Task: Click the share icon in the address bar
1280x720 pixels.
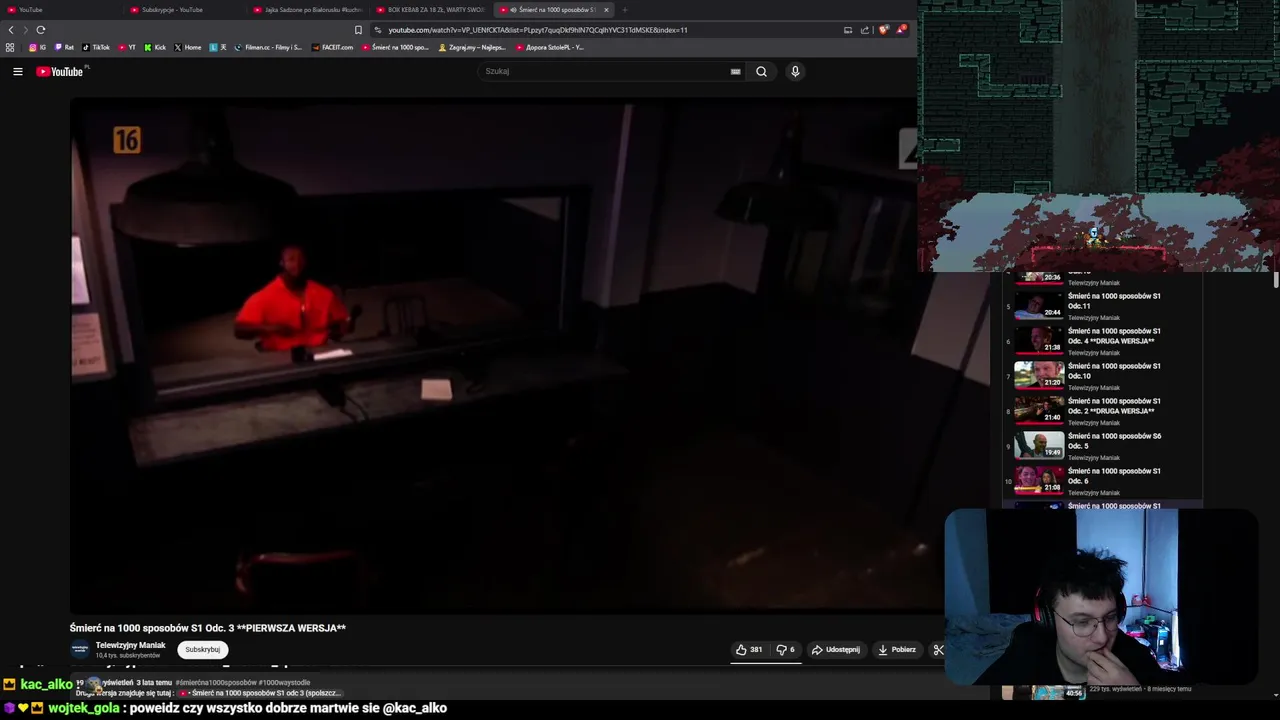Action: [x=865, y=30]
